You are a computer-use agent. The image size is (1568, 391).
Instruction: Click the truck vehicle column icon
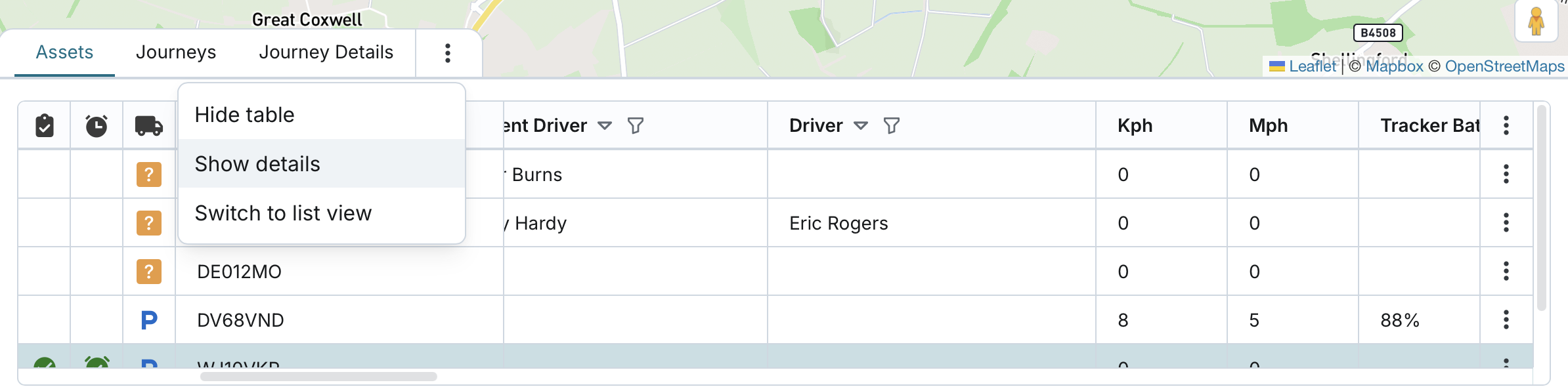click(149, 125)
